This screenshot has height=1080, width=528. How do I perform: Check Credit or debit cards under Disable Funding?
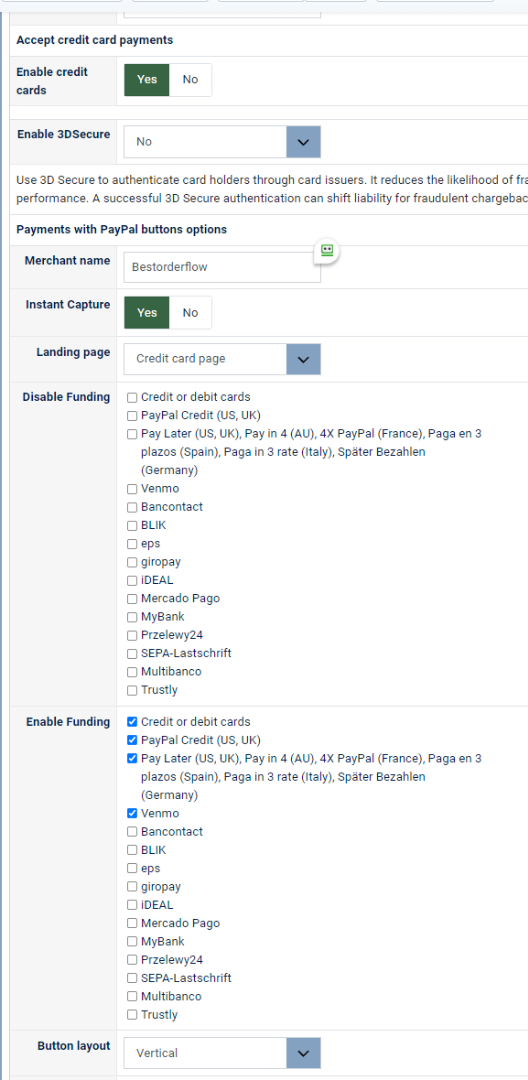(x=132, y=397)
